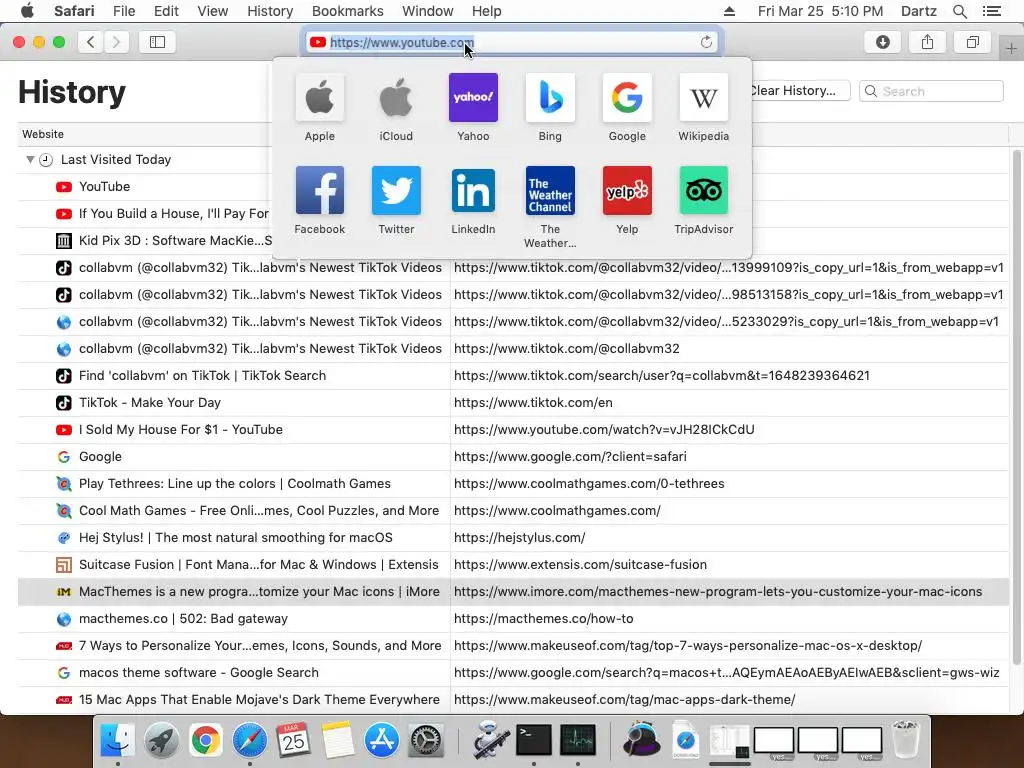Open the View menu

(x=212, y=11)
